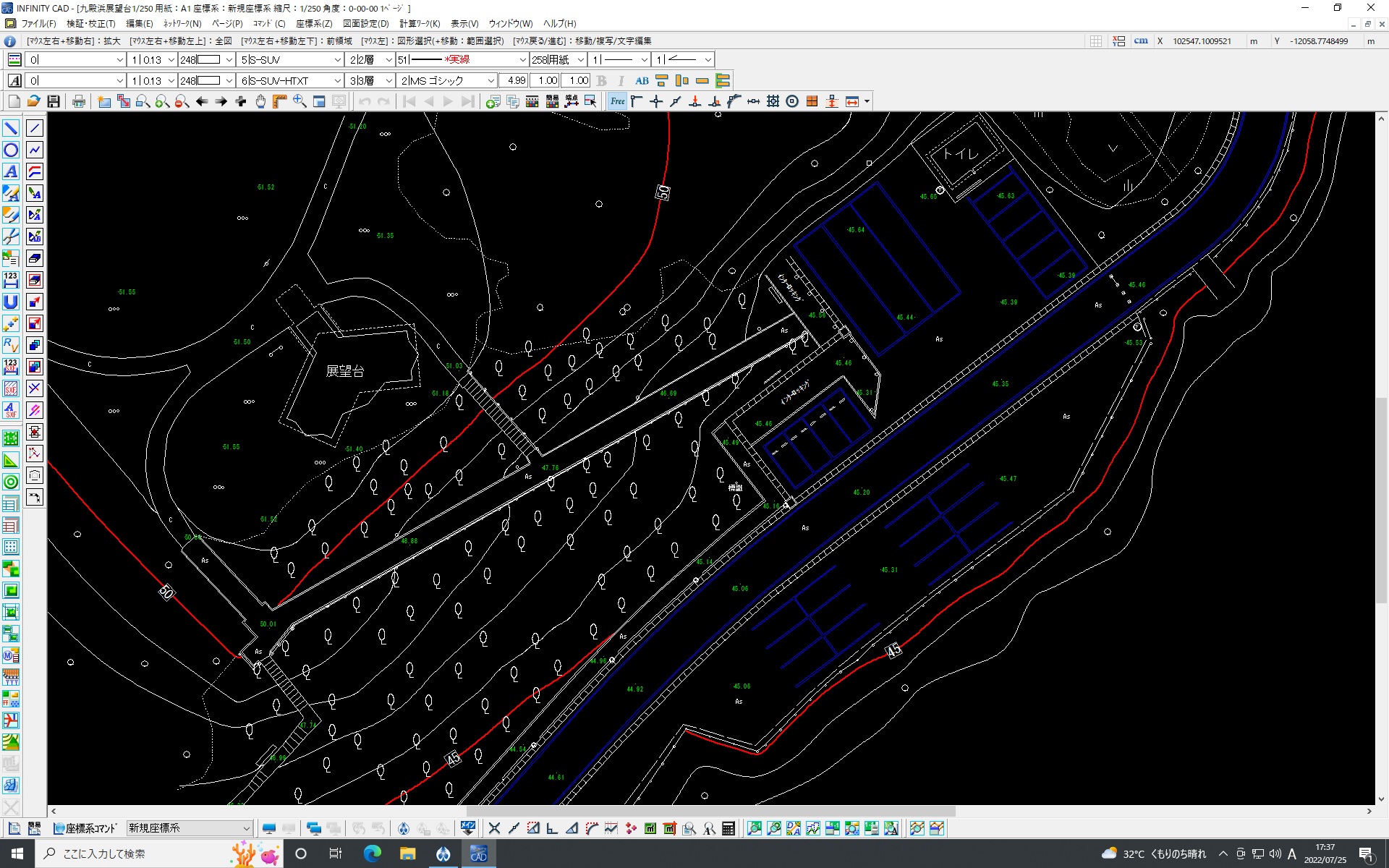Screen dimensions: 1389x868
Task: Choose the text tool 'A' in left toolbox
Action: [11, 171]
